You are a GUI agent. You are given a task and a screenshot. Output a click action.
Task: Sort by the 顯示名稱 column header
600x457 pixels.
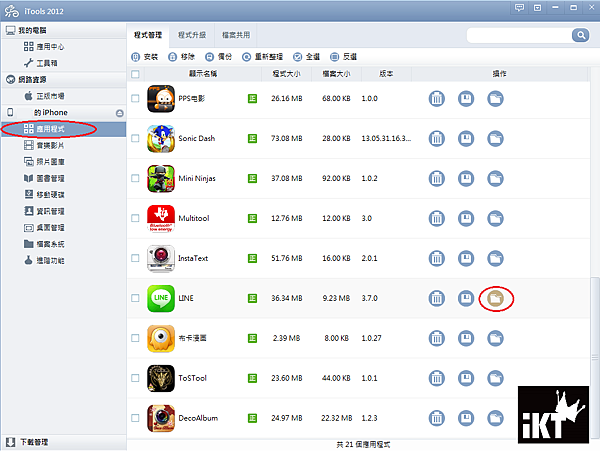[203, 74]
